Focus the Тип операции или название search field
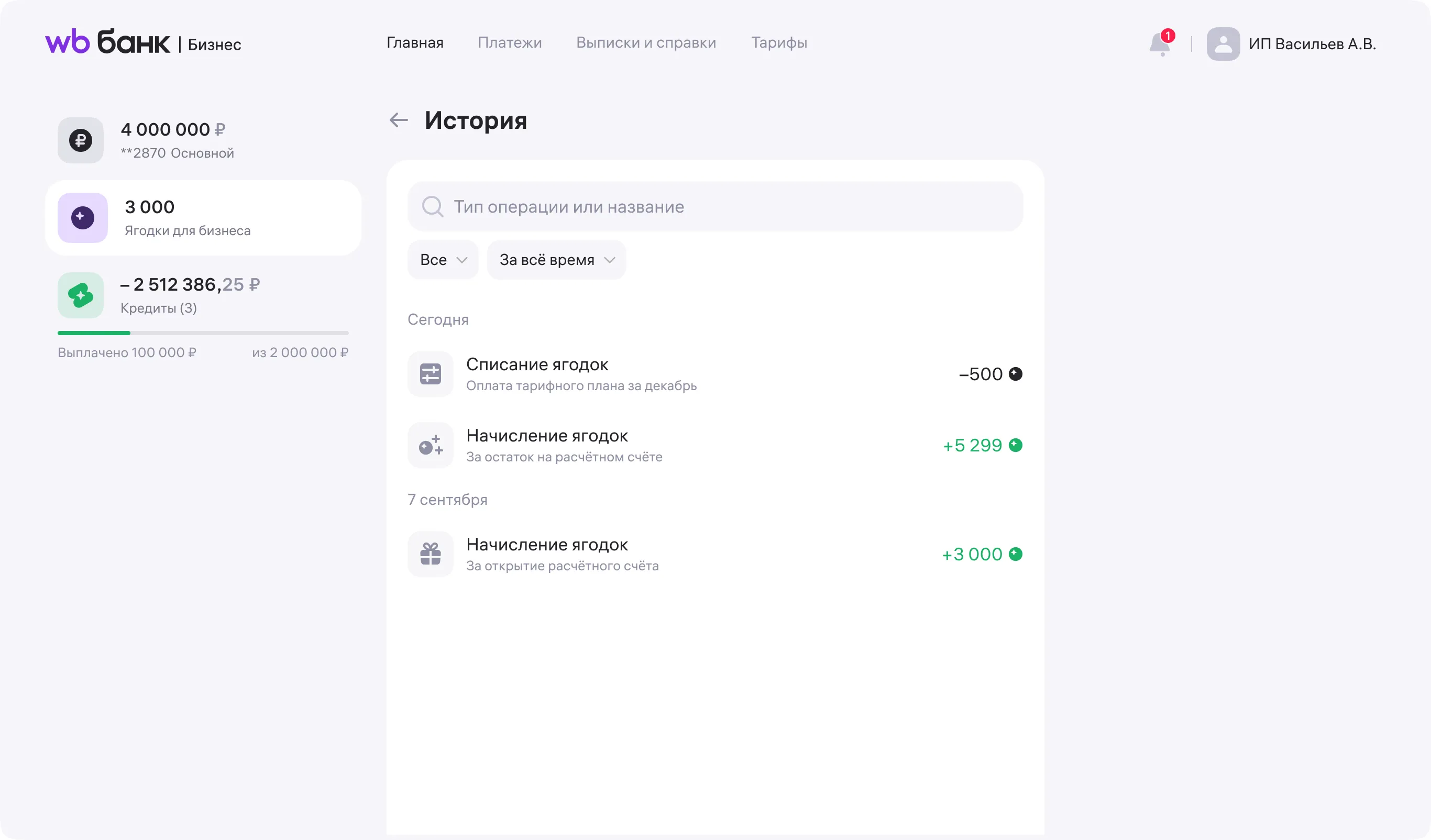The width and height of the screenshot is (1431, 840). coord(727,206)
